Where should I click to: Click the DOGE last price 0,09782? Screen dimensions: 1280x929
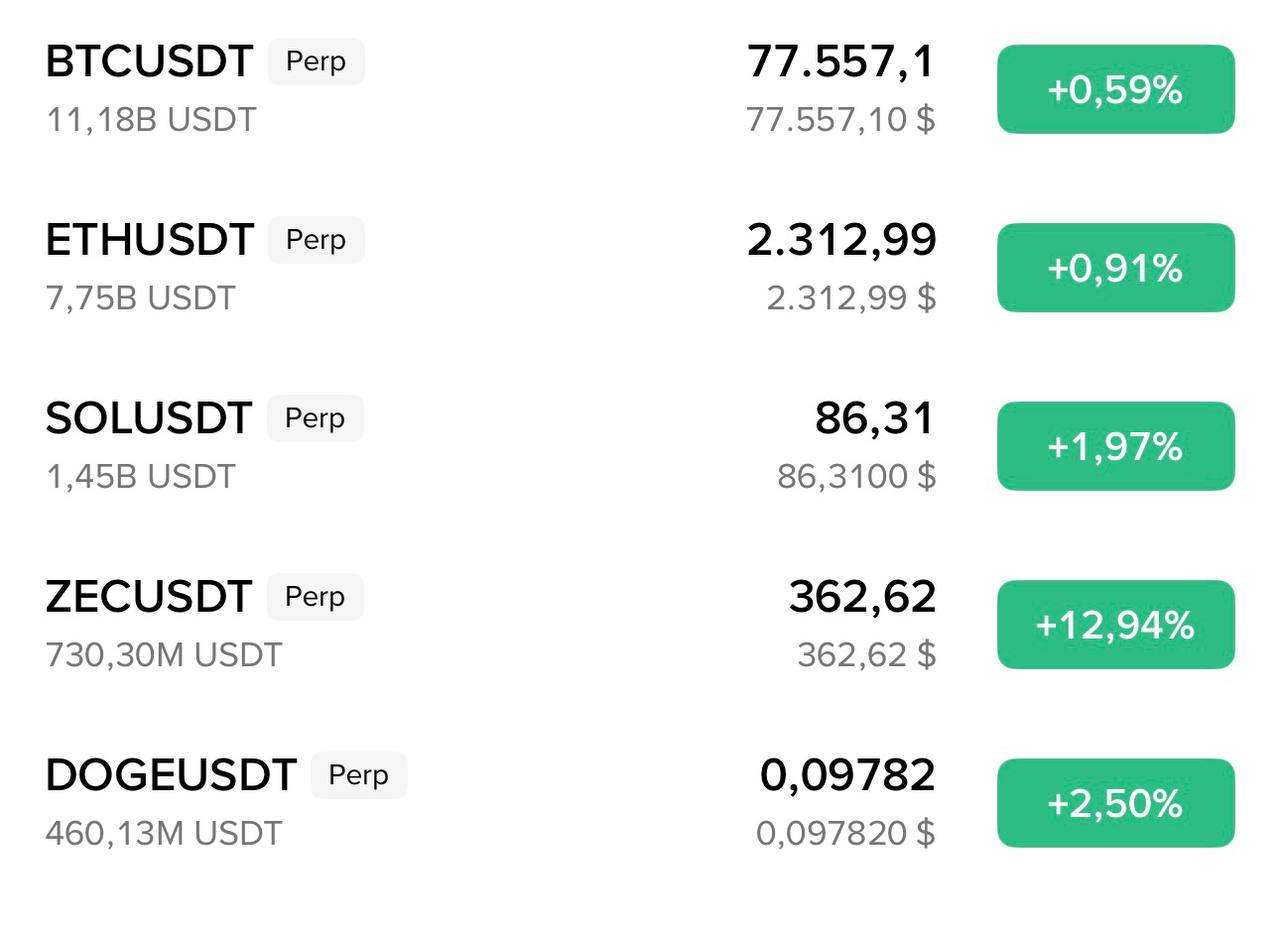click(847, 776)
